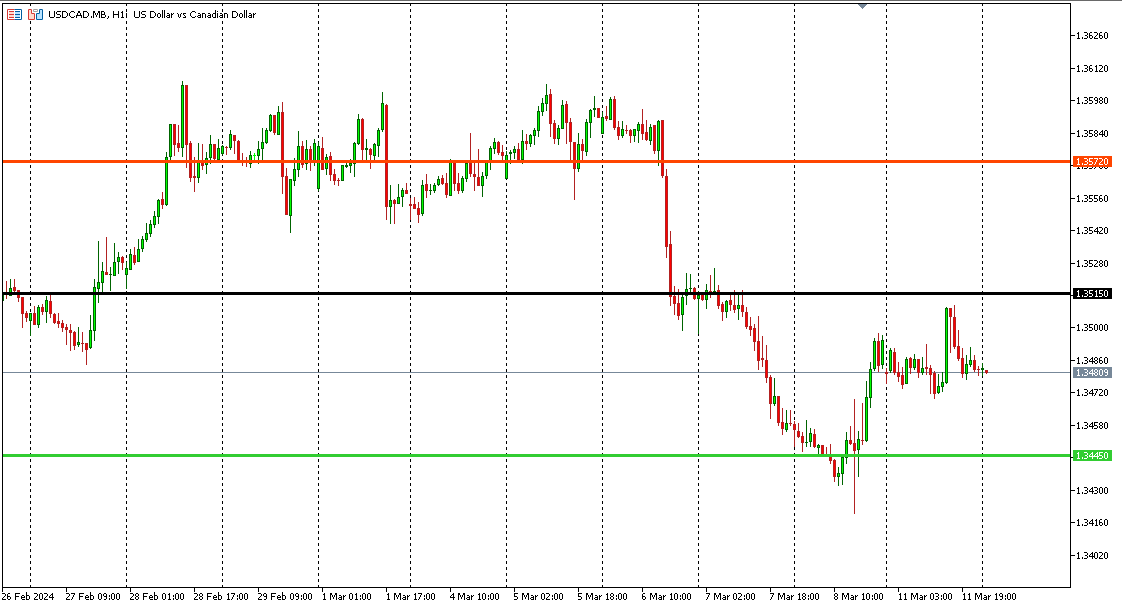This screenshot has height=603, width=1122.
Task: Click the 1.34720 value on price scale
Action: pyautogui.click(x=1093, y=393)
